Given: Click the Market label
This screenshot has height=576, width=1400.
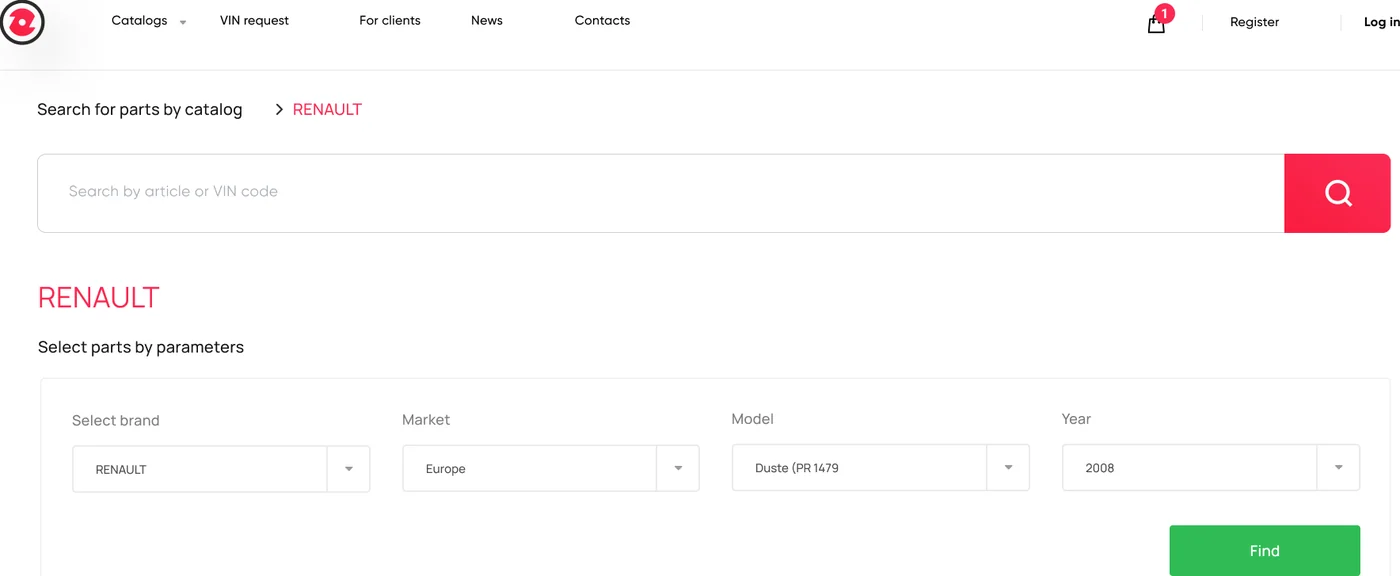Looking at the screenshot, I should tap(426, 419).
